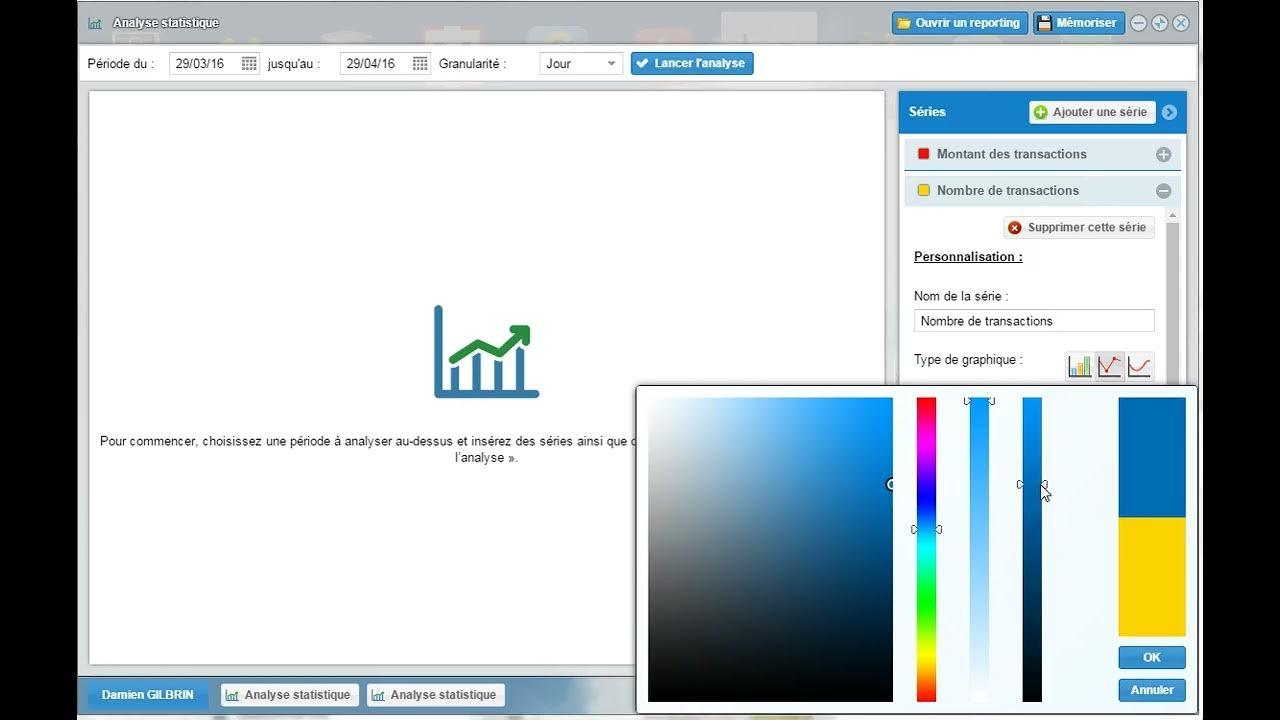Select line chart graph type
Image resolution: width=1280 pixels, height=720 pixels.
1109,366
